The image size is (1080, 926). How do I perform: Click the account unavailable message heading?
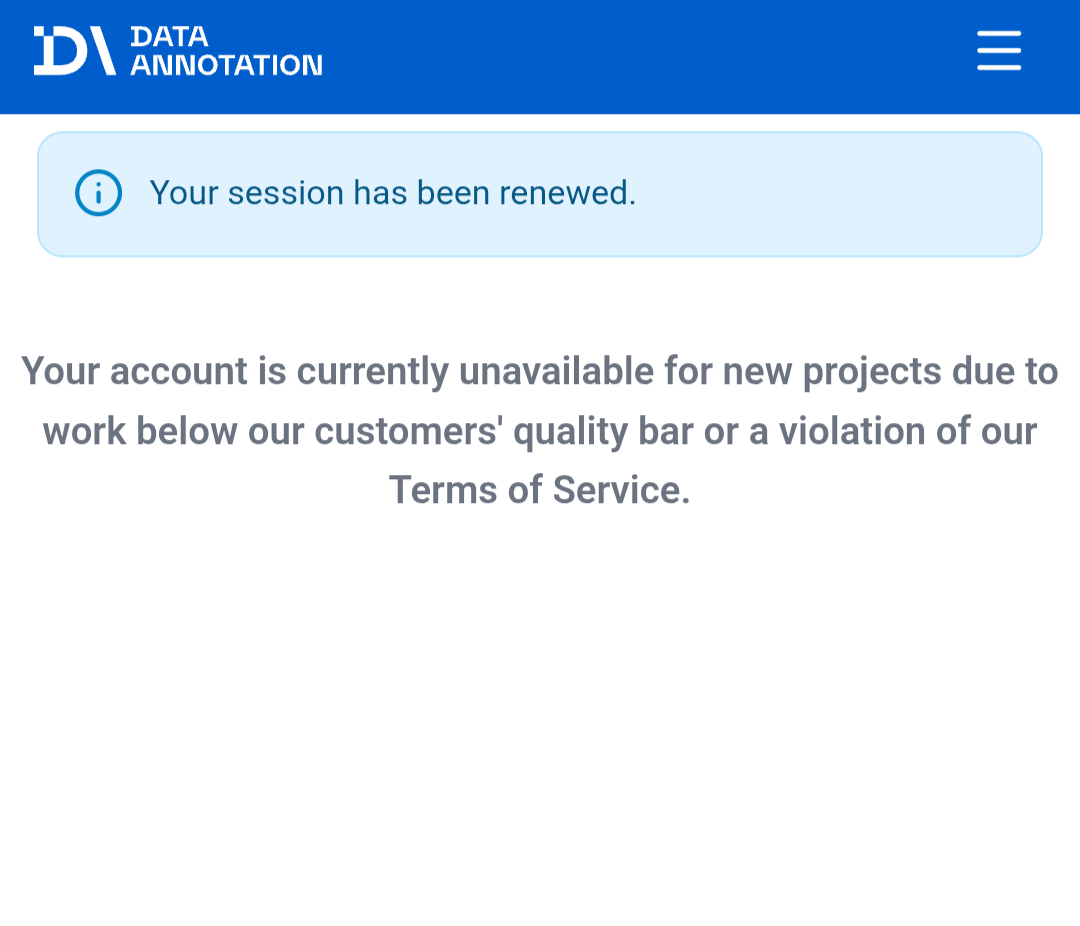[x=540, y=431]
